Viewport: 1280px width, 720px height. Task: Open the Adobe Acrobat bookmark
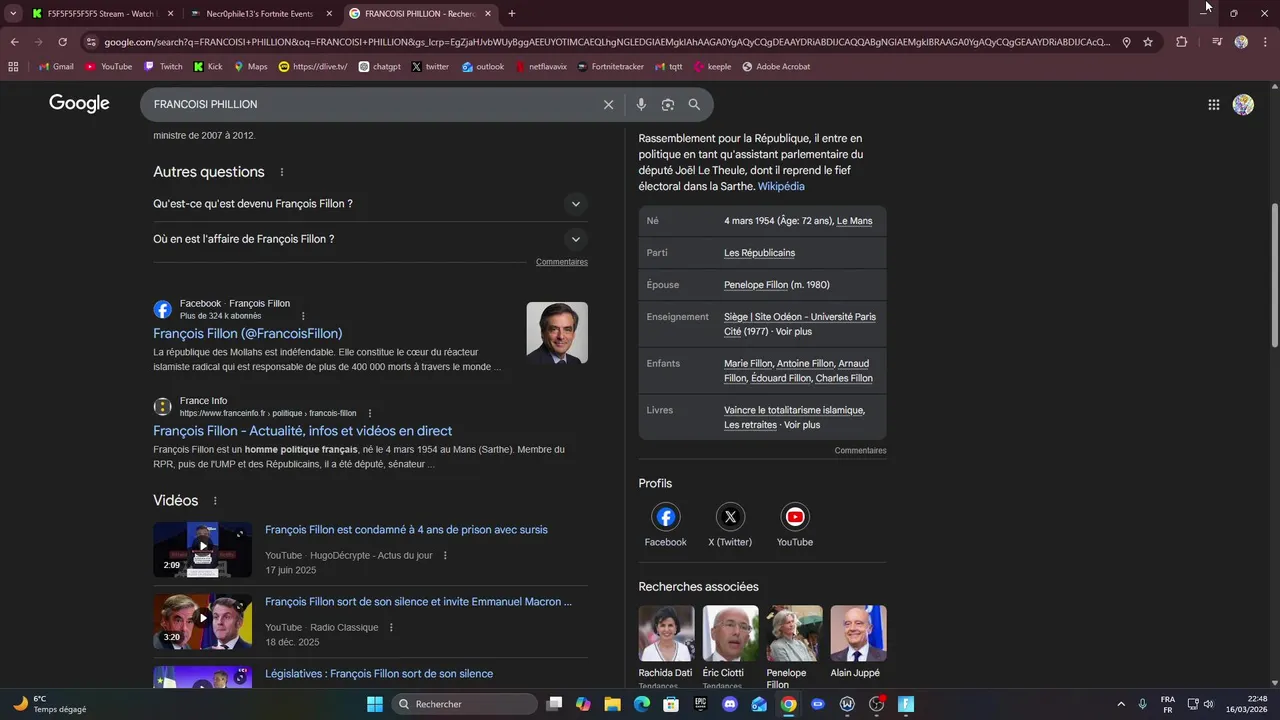pyautogui.click(x=776, y=67)
